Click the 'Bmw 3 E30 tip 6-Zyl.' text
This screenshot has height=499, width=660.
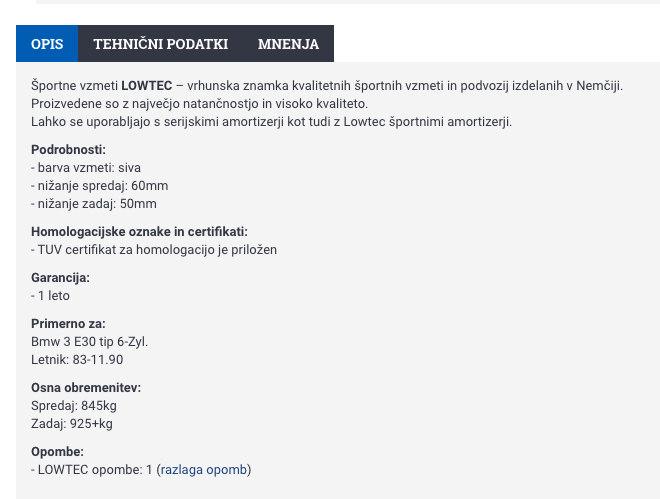pyautogui.click(x=89, y=342)
